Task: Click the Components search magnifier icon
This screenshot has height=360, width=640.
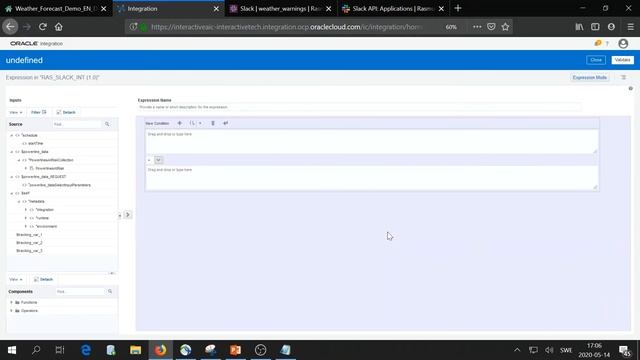Action: coord(110,291)
